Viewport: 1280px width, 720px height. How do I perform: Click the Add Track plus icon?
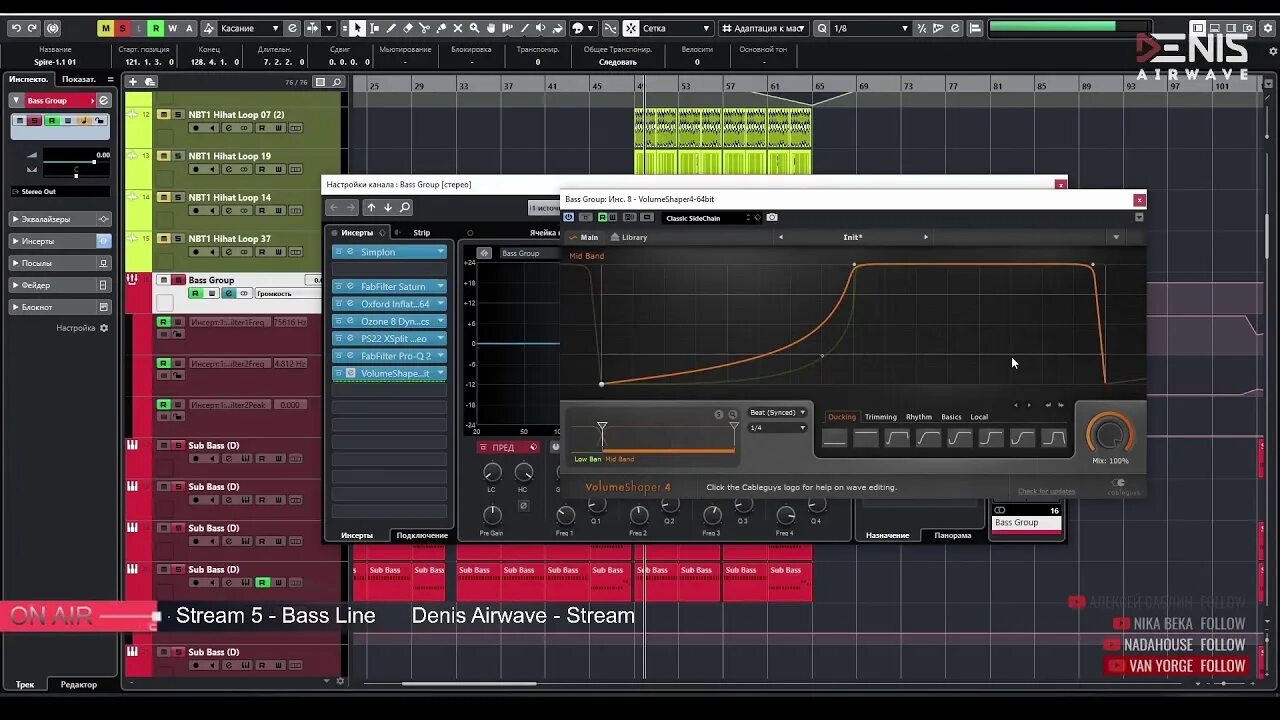point(135,81)
